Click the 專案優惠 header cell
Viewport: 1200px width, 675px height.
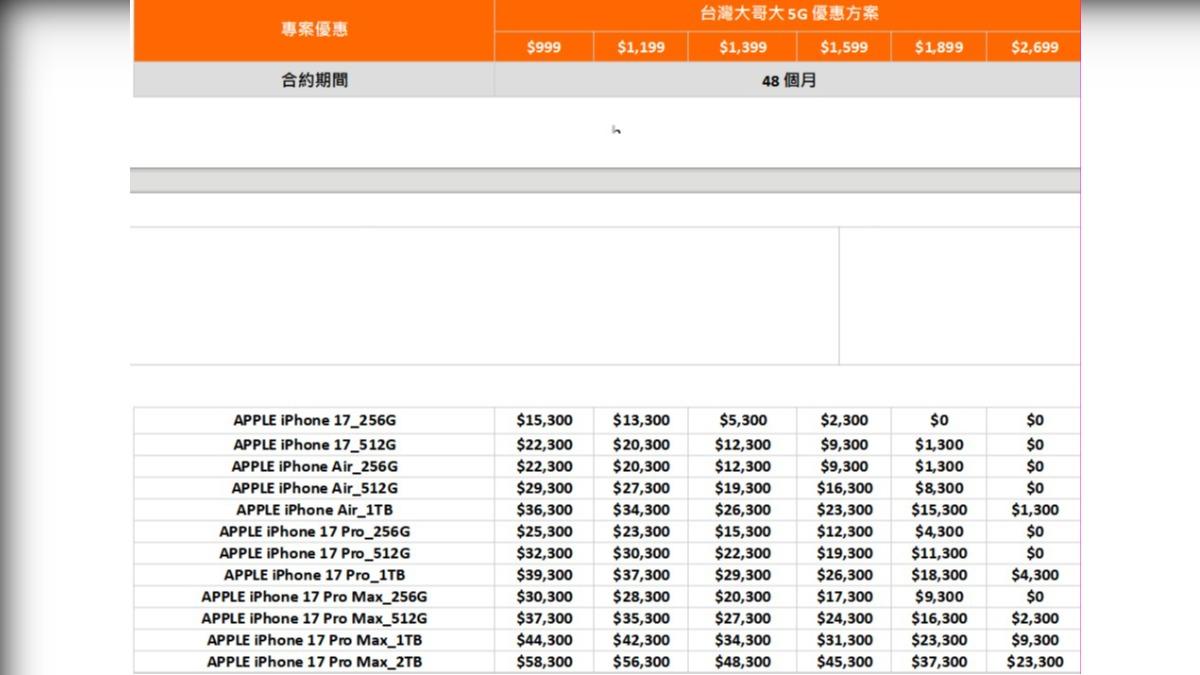[314, 30]
